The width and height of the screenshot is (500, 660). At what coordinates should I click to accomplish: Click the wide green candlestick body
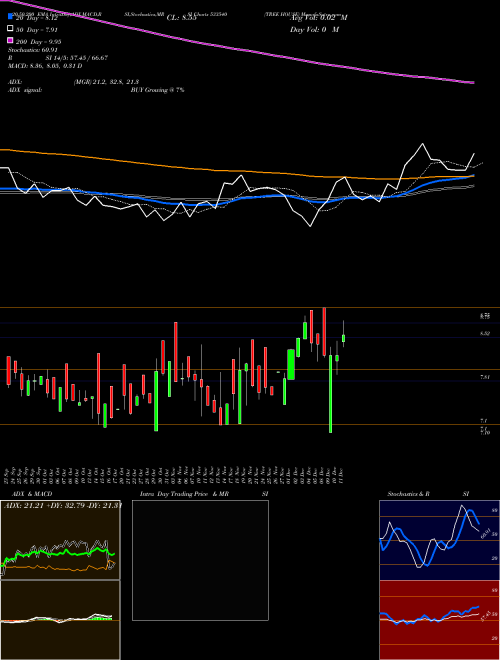click(291, 365)
